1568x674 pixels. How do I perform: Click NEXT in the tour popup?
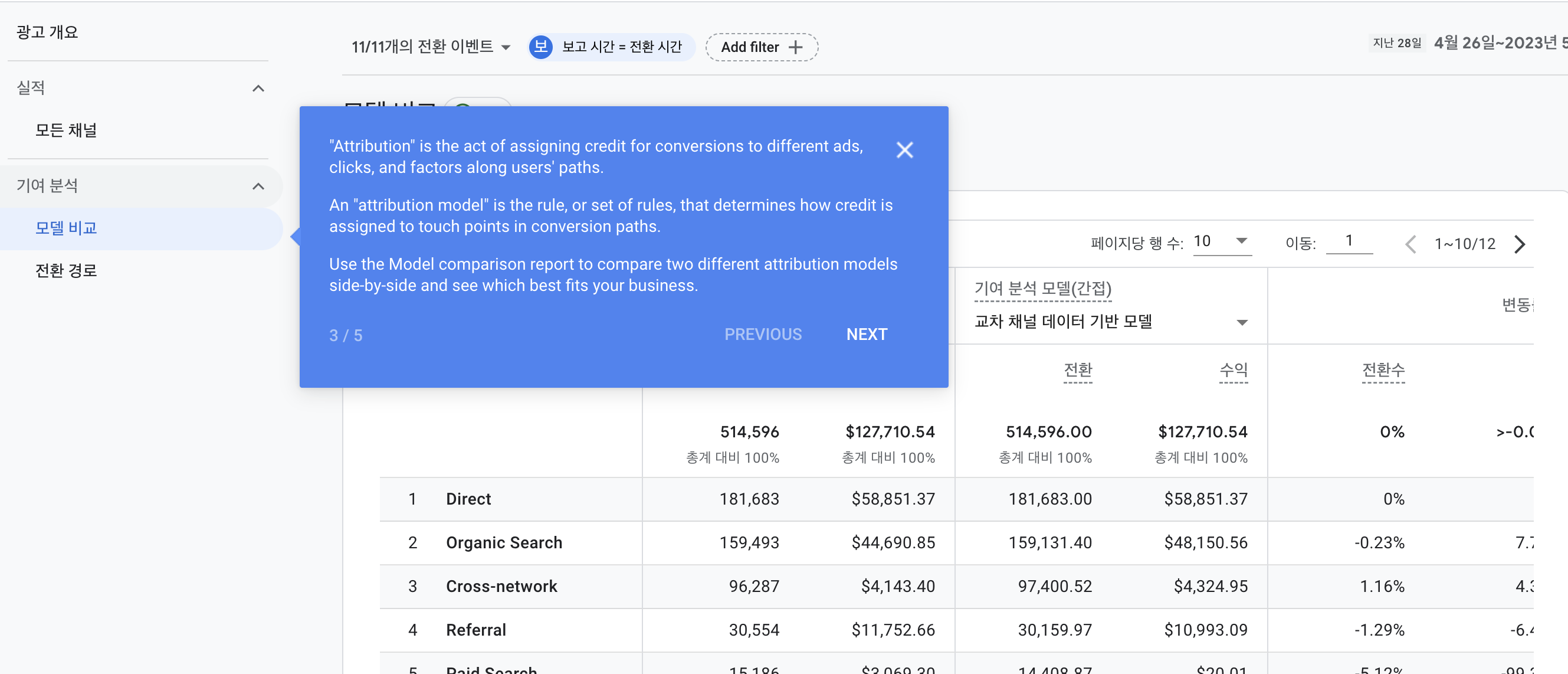866,334
